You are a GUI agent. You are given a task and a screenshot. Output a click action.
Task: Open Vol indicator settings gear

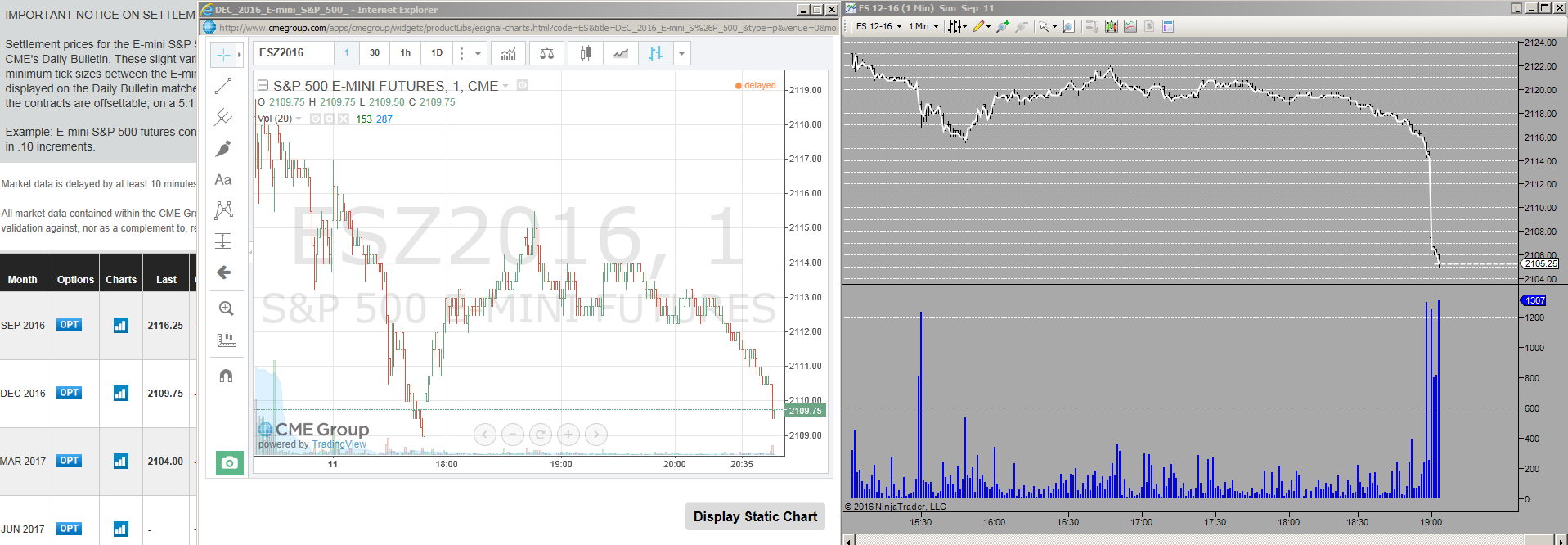point(329,119)
